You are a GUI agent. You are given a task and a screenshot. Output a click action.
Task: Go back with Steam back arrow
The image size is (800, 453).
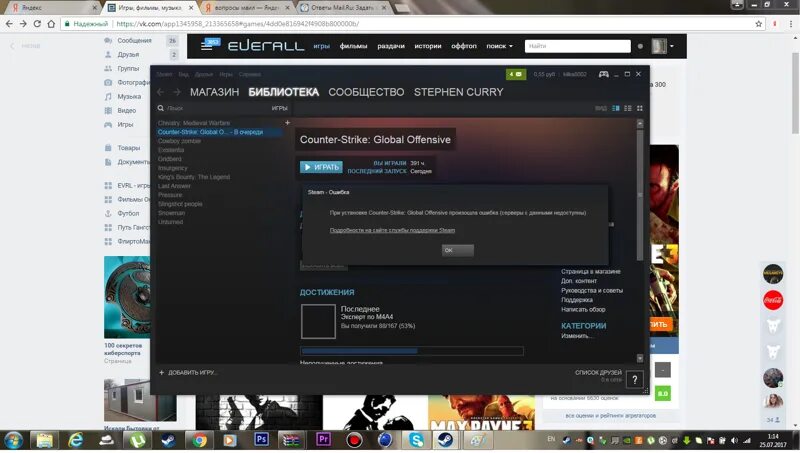point(161,92)
